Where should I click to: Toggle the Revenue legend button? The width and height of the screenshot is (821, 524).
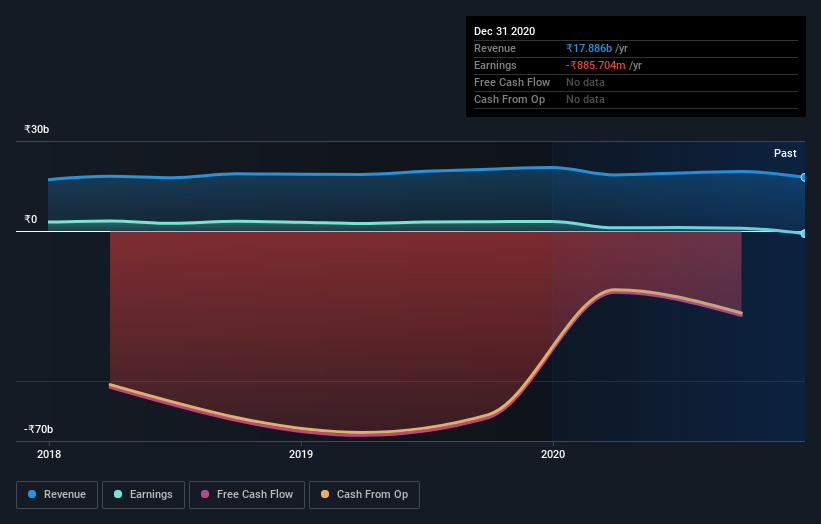coord(57,495)
